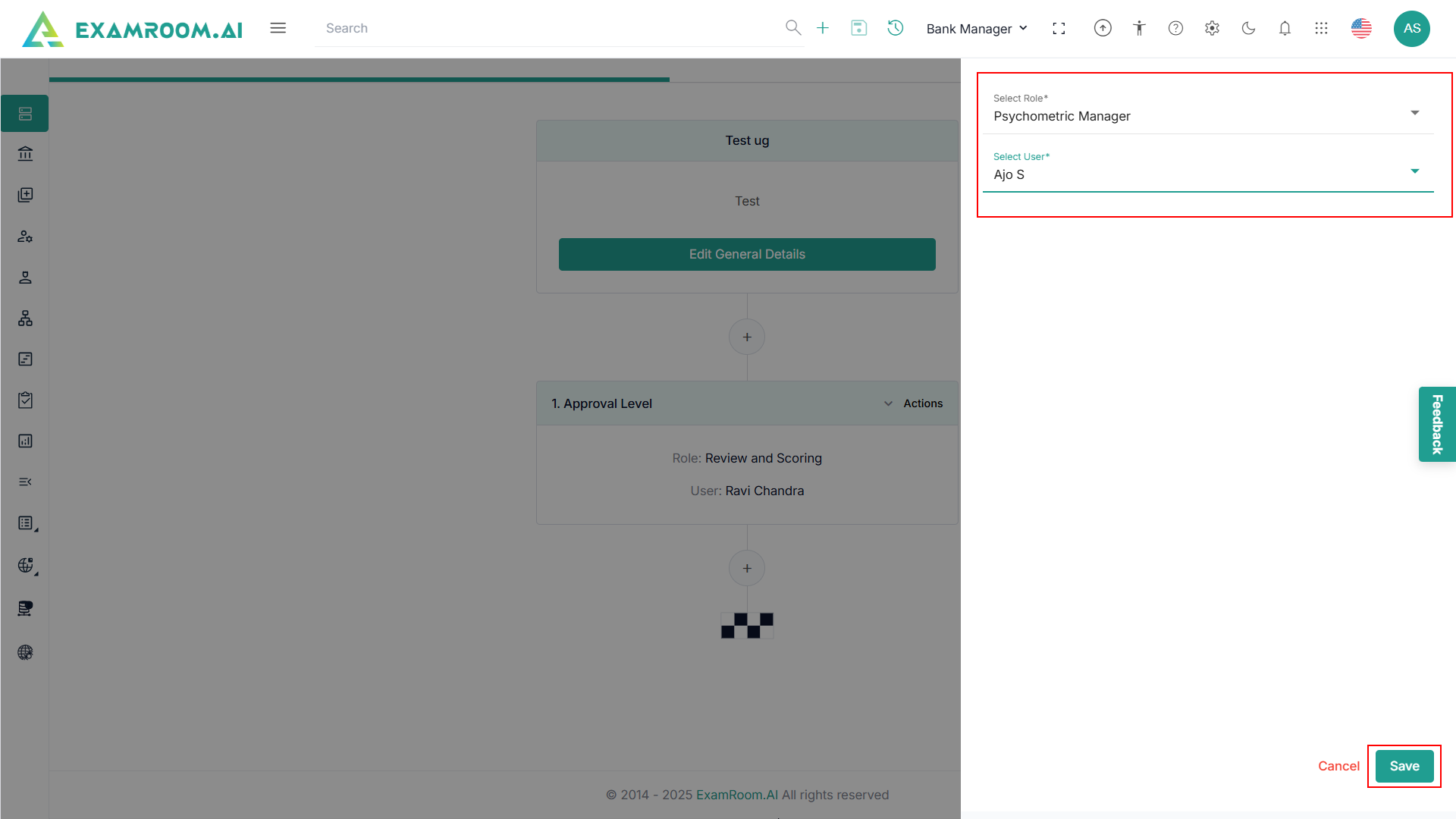Open Actions menu on Approval Level

(922, 403)
